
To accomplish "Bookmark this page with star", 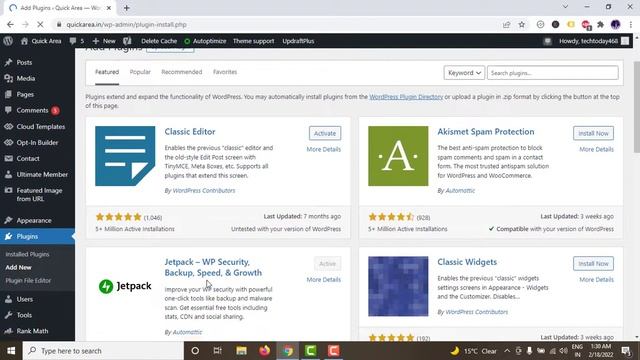I will pos(522,24).
